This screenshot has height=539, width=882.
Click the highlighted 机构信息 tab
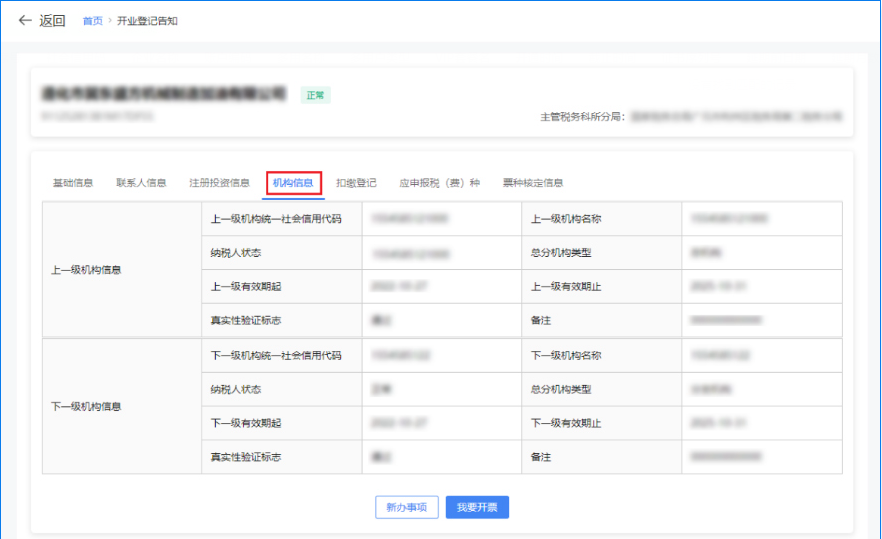click(293, 183)
